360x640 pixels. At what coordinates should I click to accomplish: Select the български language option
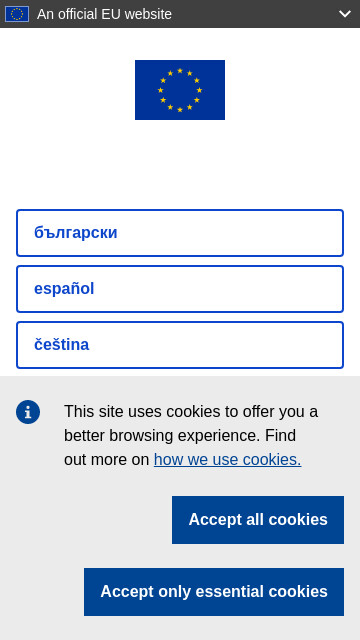[x=180, y=233]
